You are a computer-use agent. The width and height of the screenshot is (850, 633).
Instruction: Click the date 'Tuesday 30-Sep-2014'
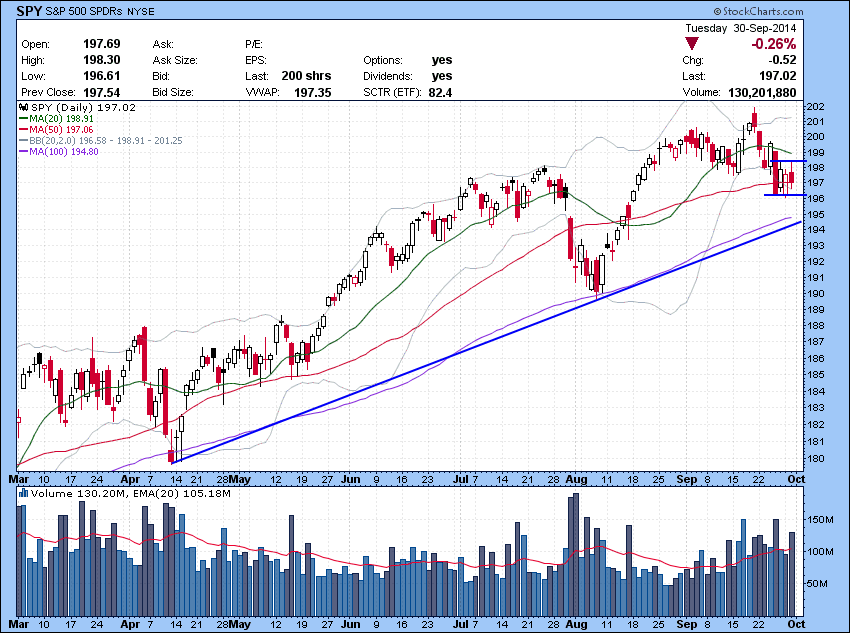click(x=740, y=28)
